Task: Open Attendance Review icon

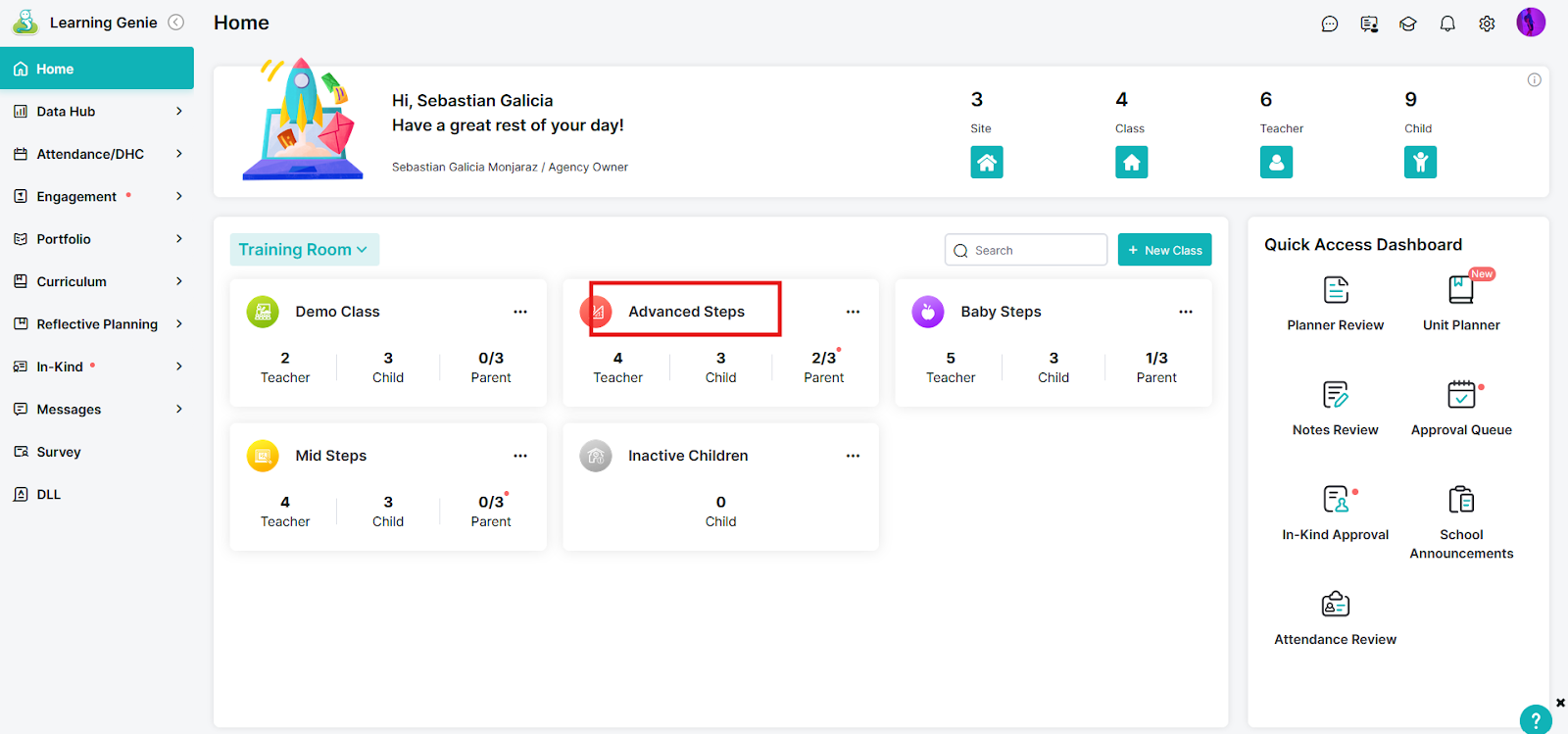Action: pyautogui.click(x=1335, y=605)
